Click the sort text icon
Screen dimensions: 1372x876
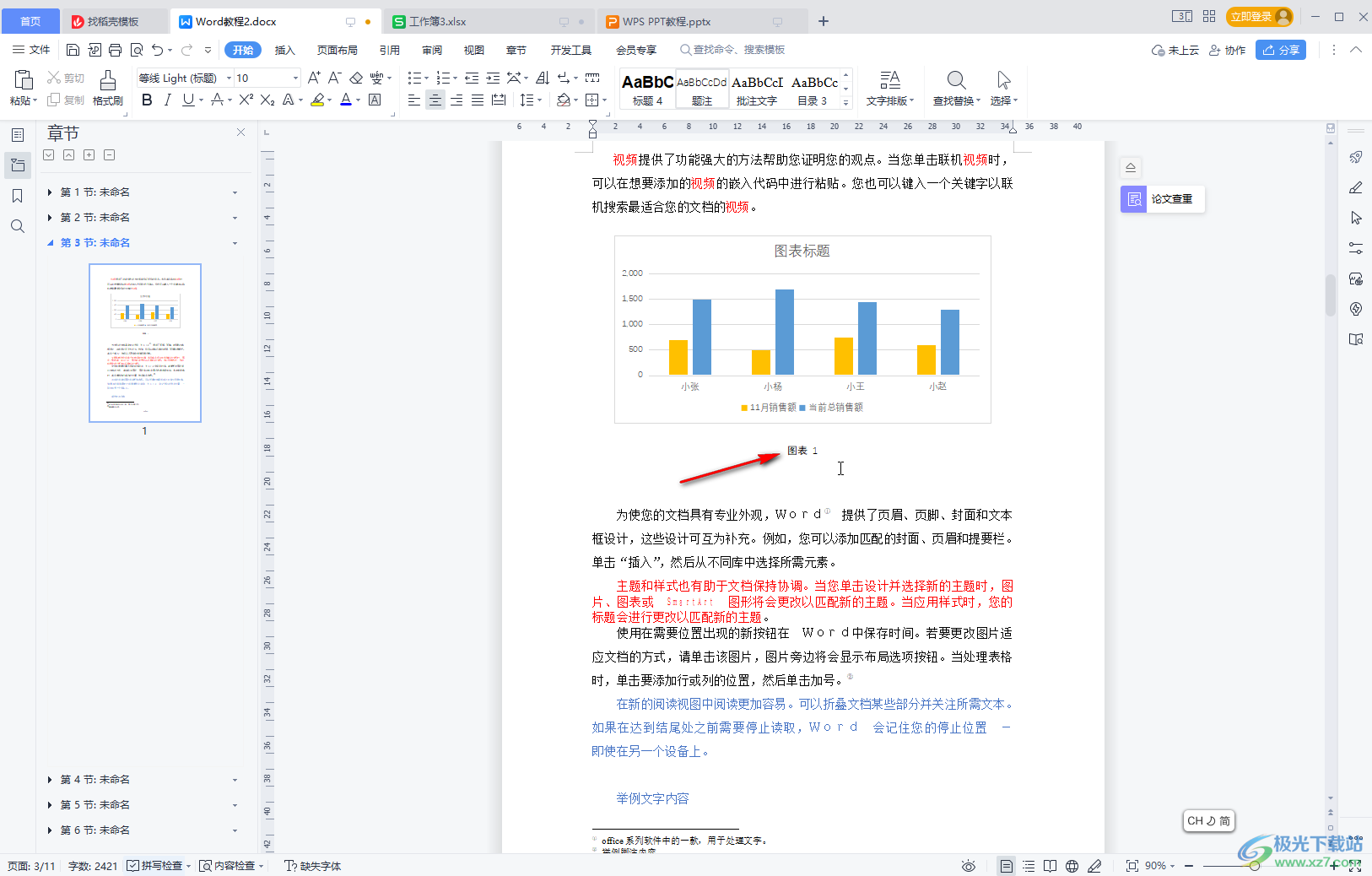(543, 78)
